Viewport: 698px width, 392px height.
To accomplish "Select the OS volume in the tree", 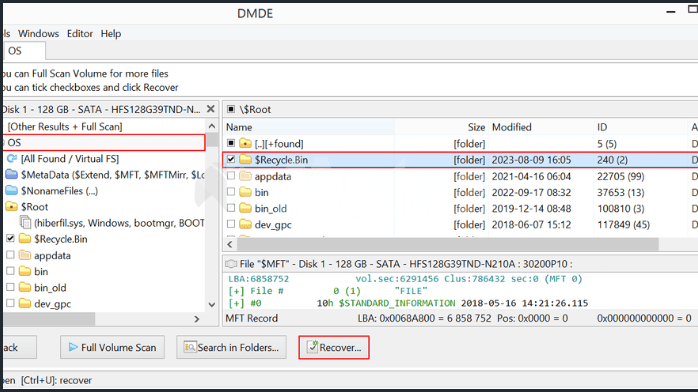I will (x=103, y=142).
